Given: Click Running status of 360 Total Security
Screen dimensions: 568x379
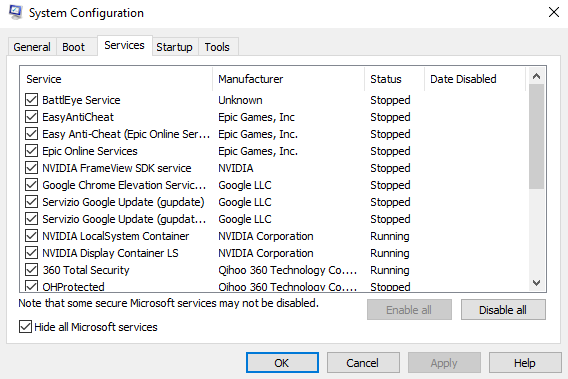Looking at the screenshot, I should click(x=390, y=270).
